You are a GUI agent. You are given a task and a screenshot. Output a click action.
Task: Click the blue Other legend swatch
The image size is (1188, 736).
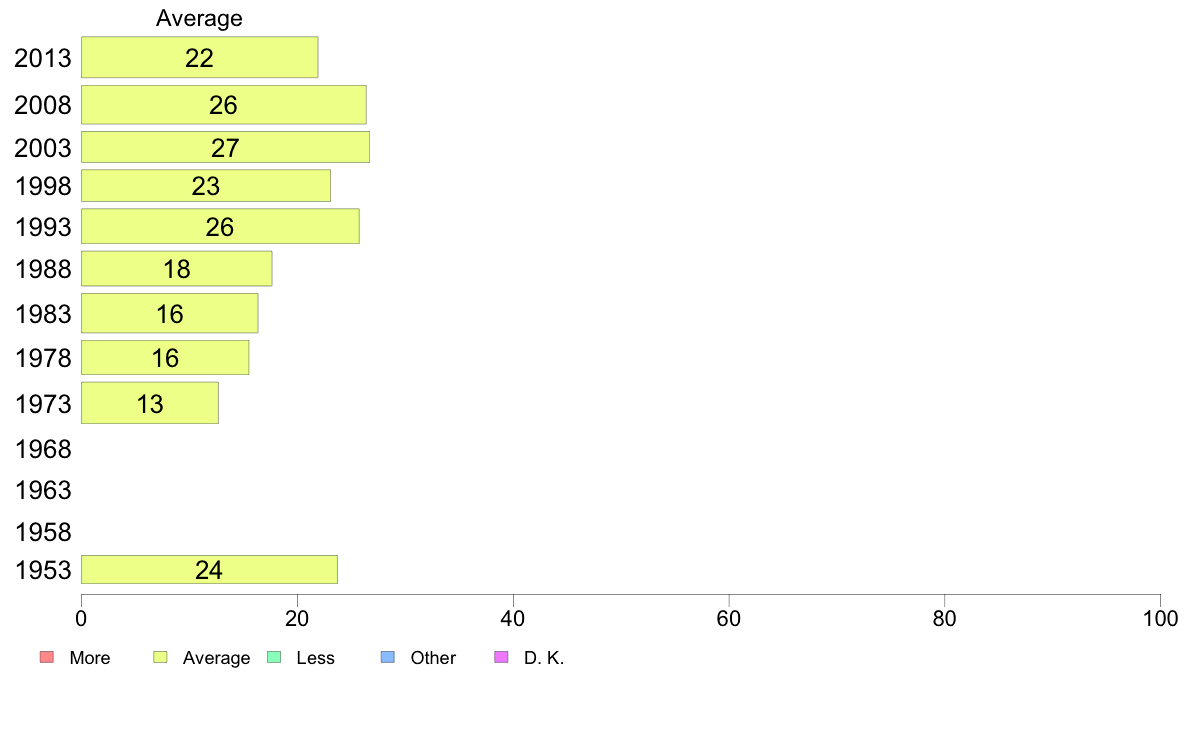(x=388, y=657)
